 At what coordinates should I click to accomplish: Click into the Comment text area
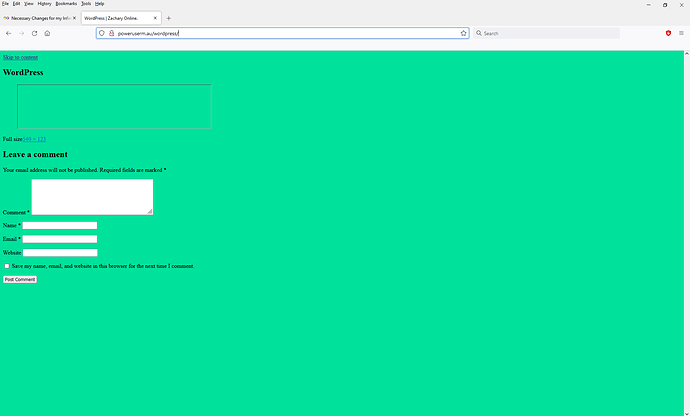[92, 197]
